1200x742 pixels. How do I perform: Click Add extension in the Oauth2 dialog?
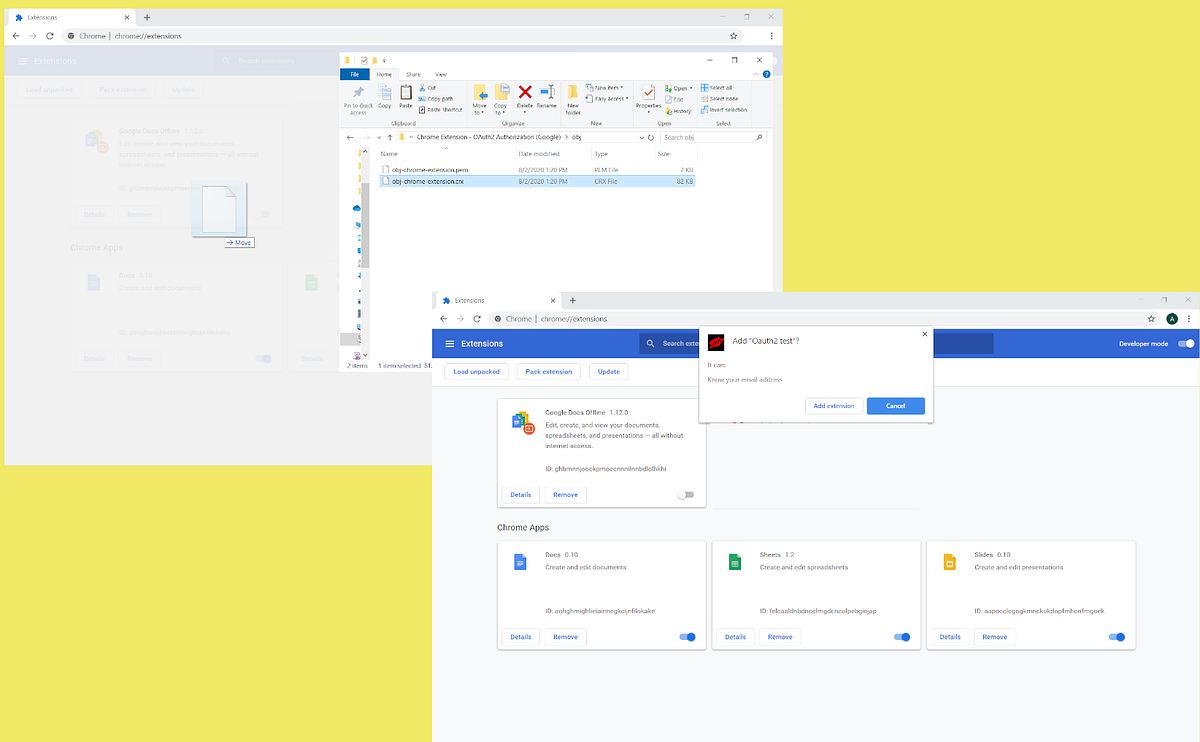(834, 406)
